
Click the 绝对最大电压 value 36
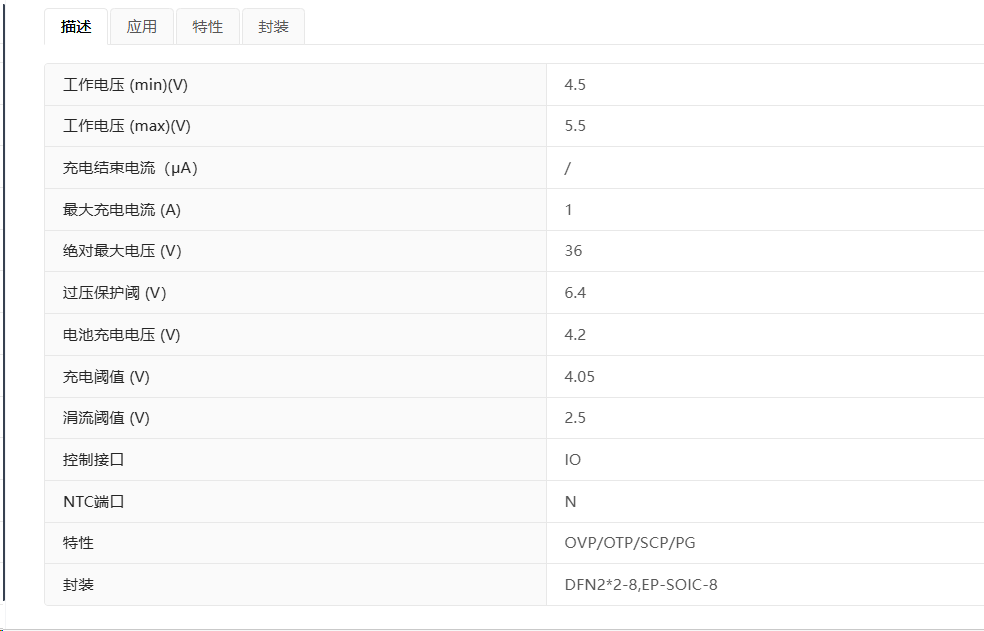pos(574,251)
